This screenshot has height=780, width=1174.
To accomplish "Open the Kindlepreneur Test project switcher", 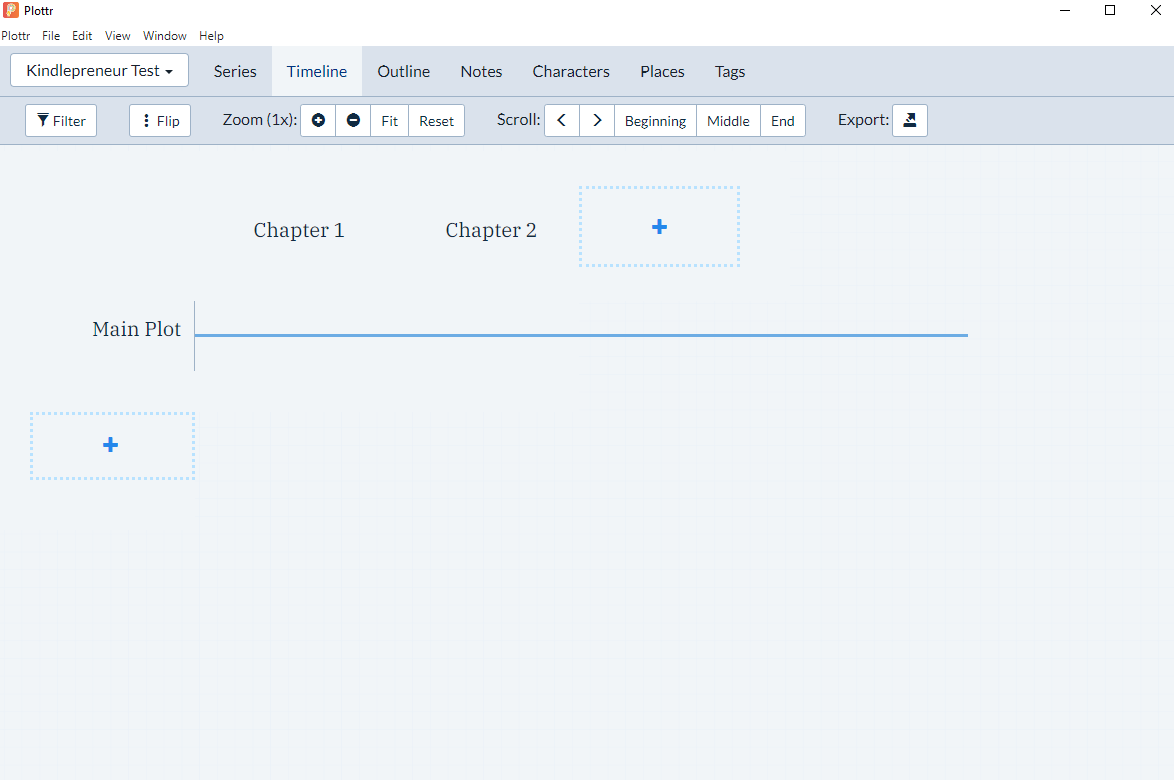I will coord(99,70).
